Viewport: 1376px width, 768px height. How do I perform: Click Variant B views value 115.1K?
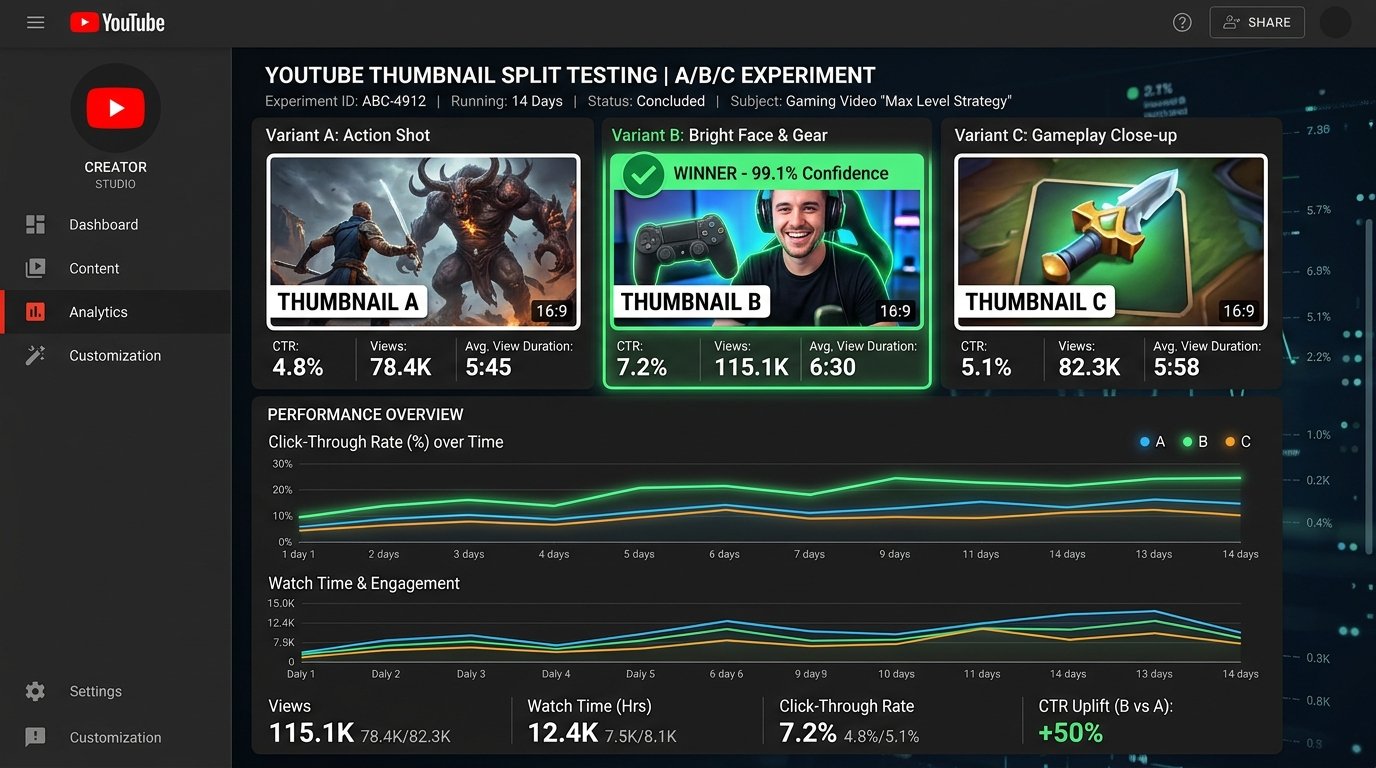point(752,367)
